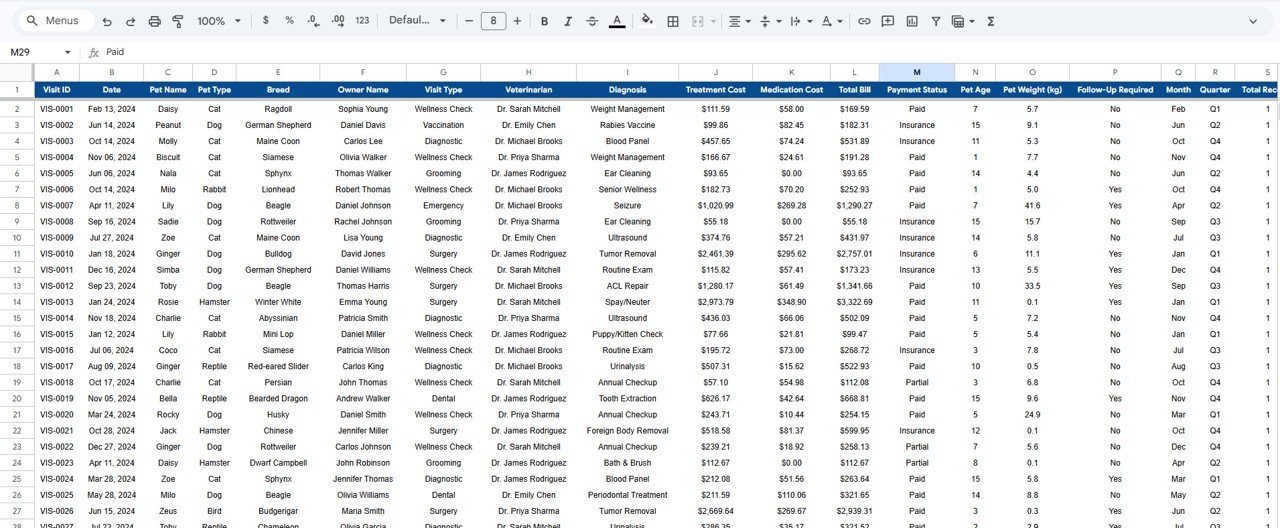The height and width of the screenshot is (528, 1280).
Task: Open text rotation dropdown
Action: pyautogui.click(x=831, y=21)
